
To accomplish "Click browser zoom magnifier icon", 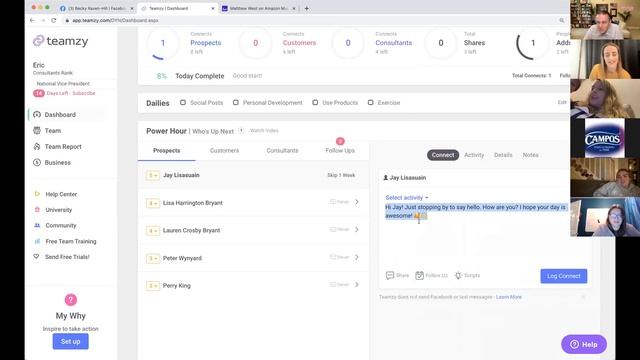I will pos(562,20).
